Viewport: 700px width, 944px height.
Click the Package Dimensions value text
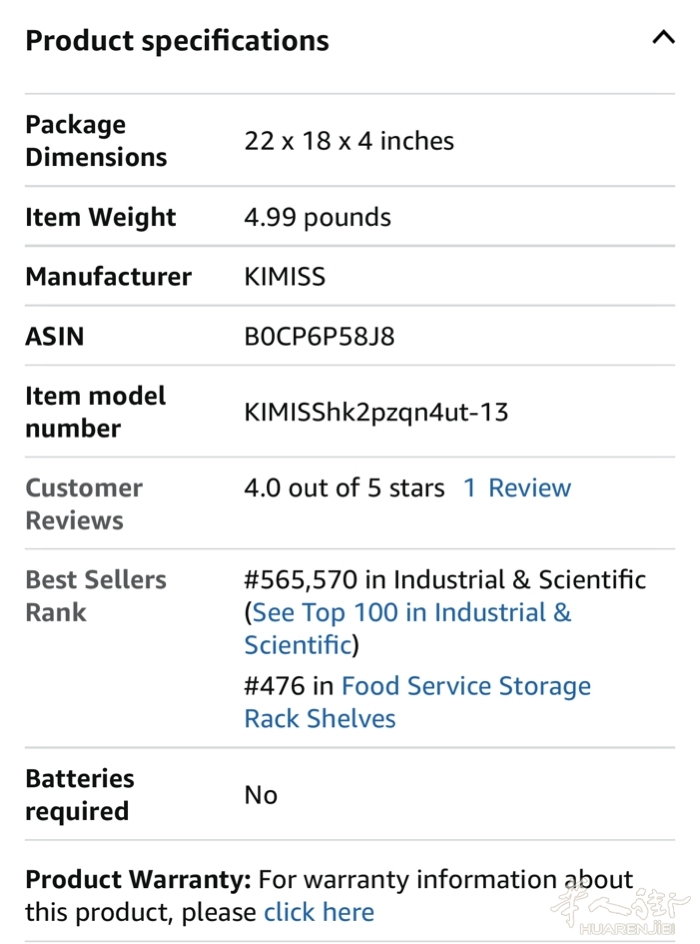pyautogui.click(x=348, y=141)
